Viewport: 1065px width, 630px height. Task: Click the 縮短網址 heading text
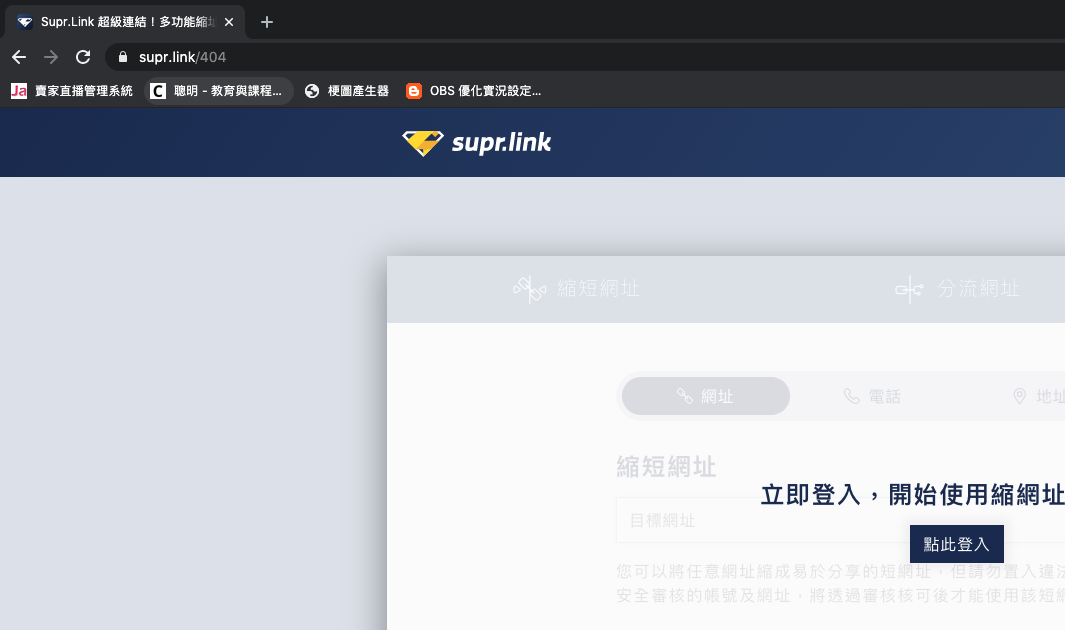(666, 467)
